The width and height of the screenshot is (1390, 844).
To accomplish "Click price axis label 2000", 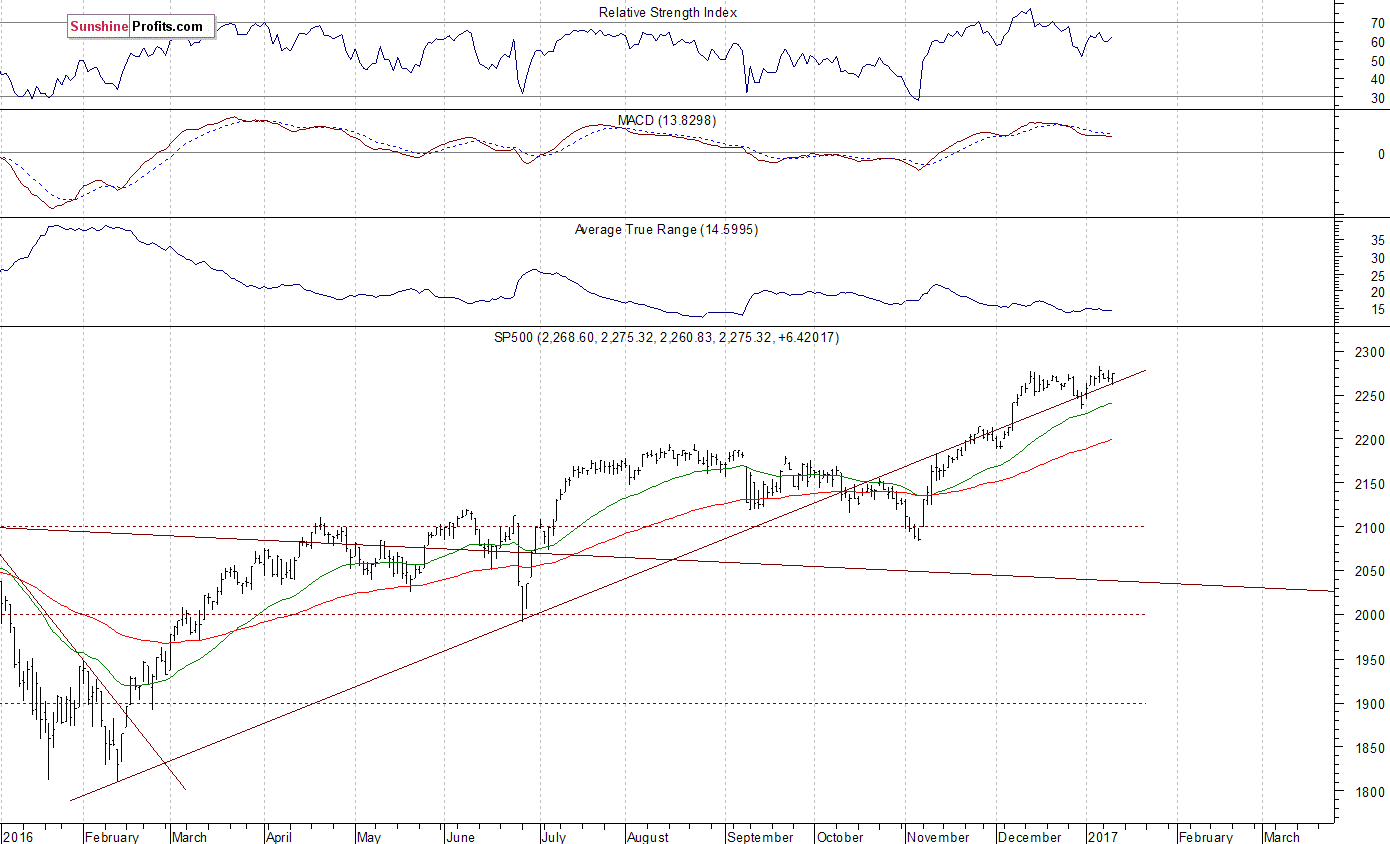I will [x=1370, y=616].
